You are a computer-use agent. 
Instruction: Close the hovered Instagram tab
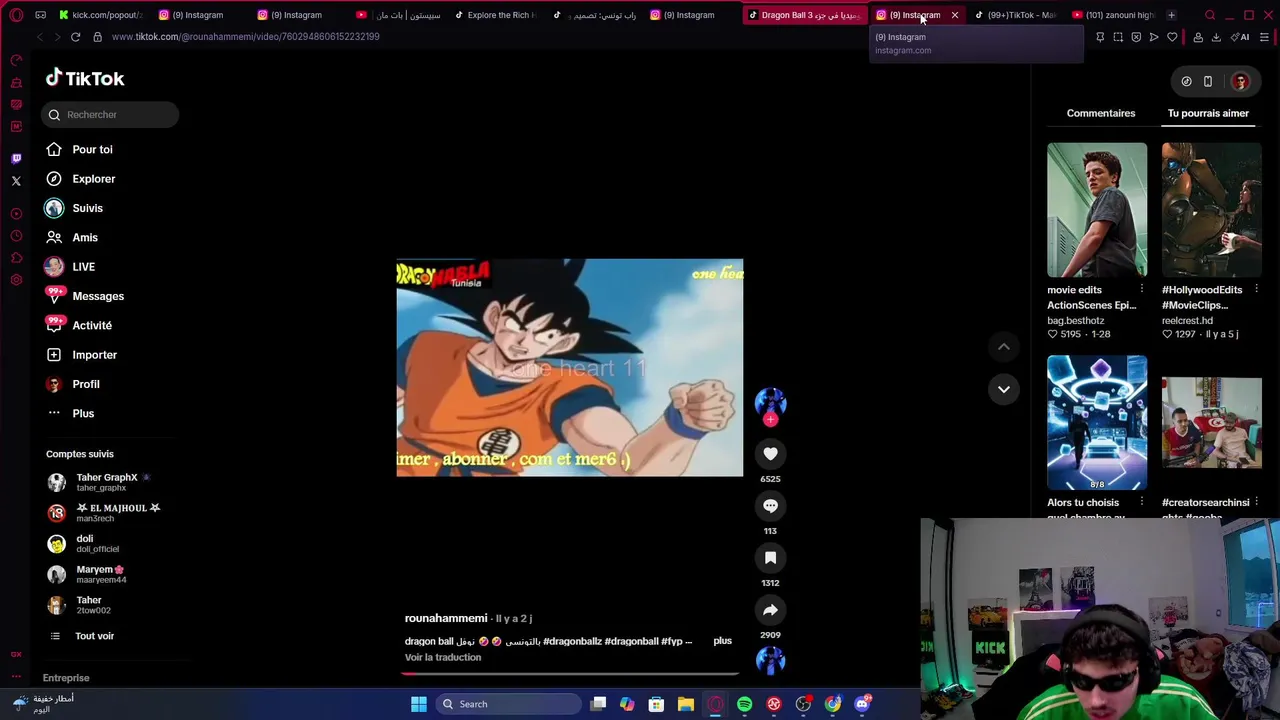coord(954,15)
